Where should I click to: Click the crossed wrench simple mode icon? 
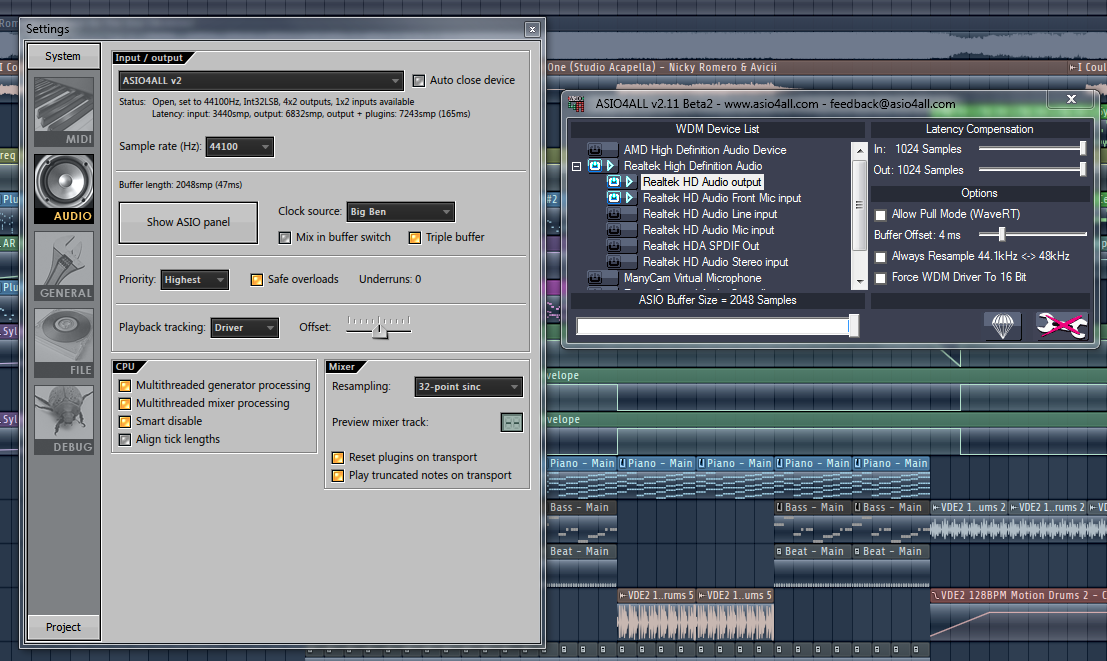point(1061,326)
